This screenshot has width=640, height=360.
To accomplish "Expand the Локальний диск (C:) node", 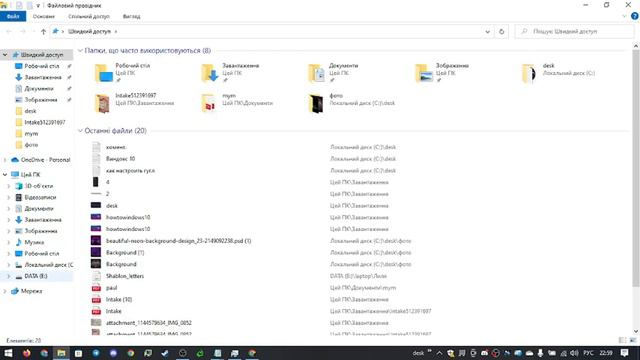I will tap(9, 265).
